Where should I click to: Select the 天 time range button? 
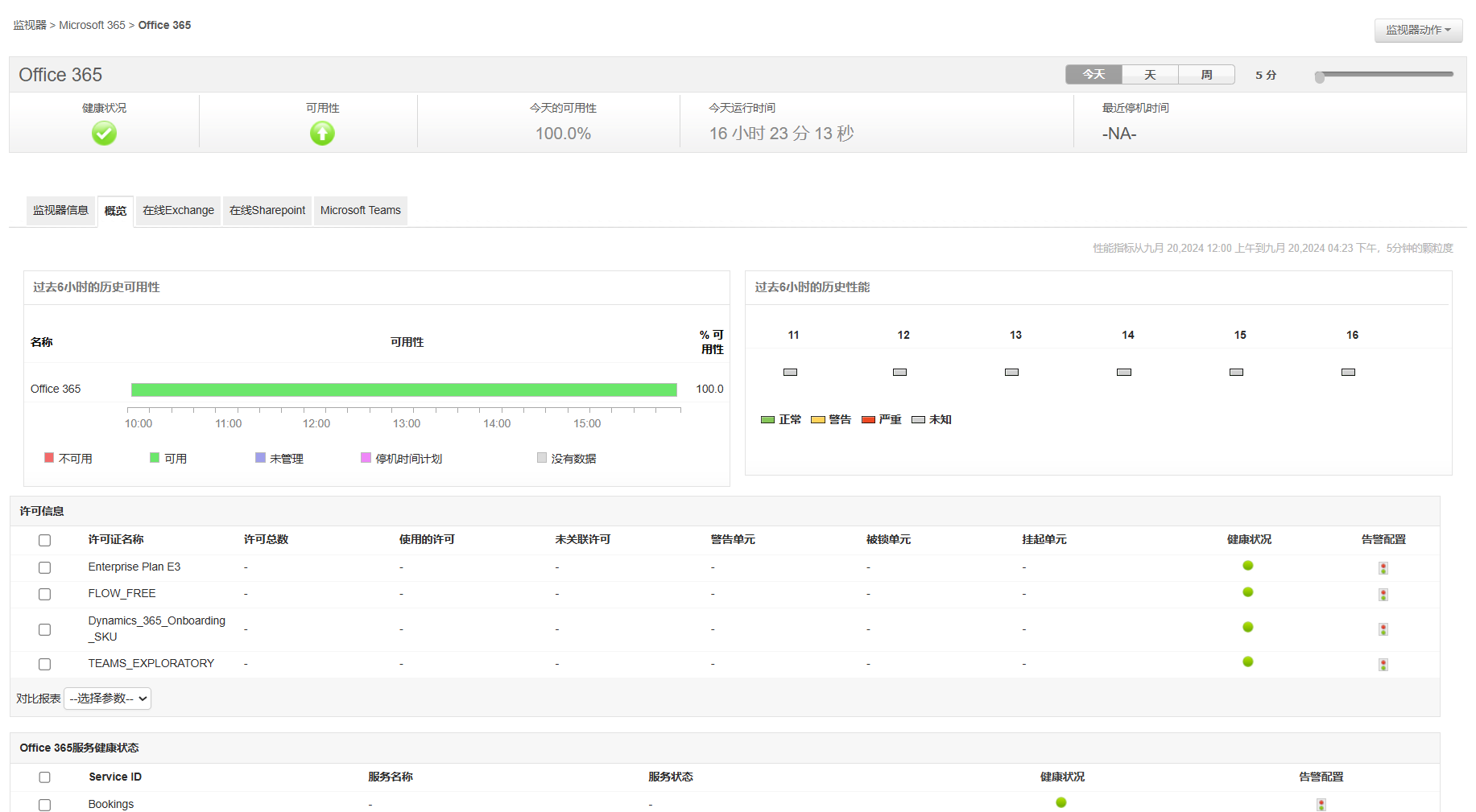click(x=1150, y=75)
